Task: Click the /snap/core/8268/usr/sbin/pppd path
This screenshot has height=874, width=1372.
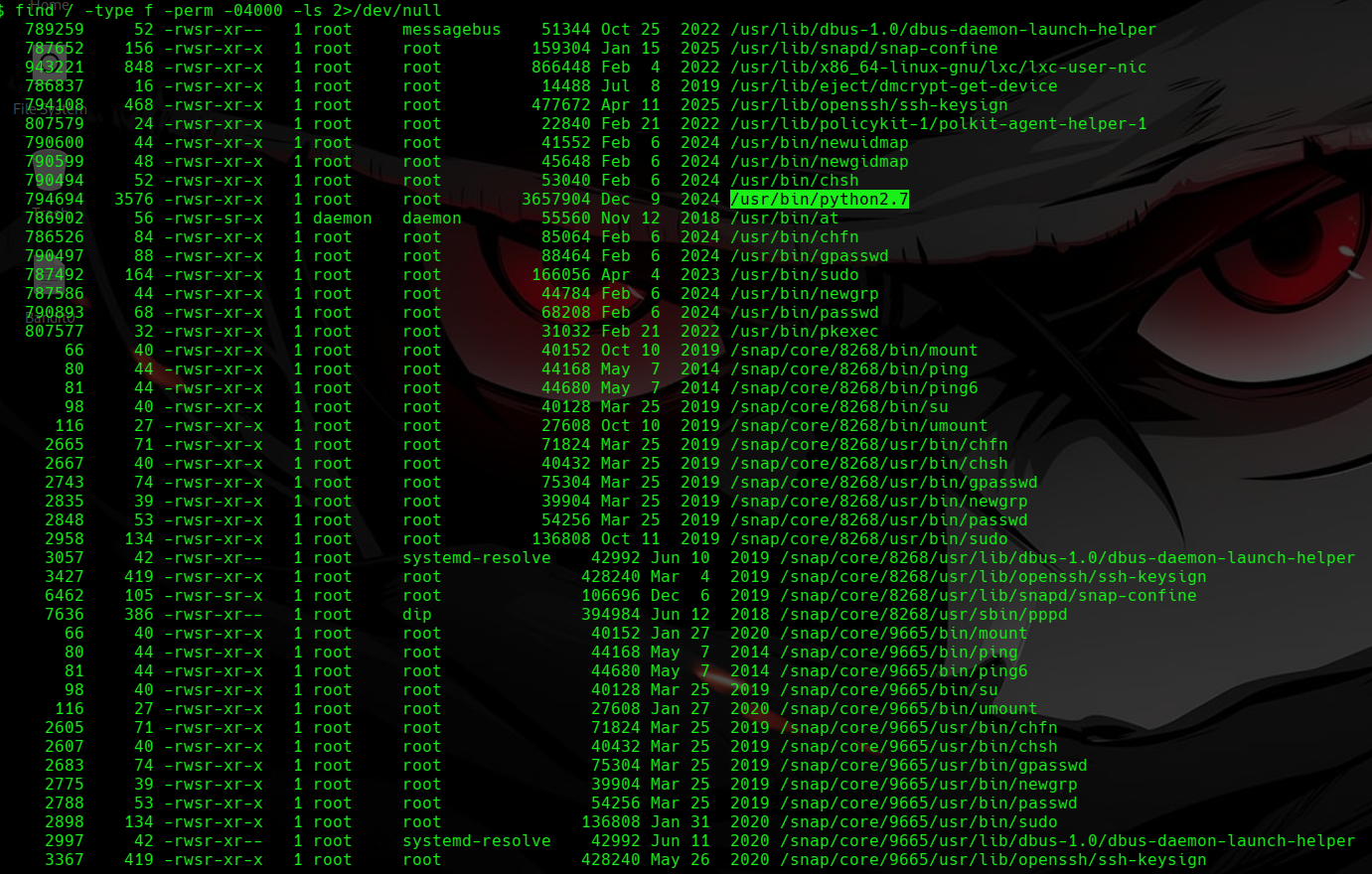Action: pyautogui.click(x=924, y=615)
